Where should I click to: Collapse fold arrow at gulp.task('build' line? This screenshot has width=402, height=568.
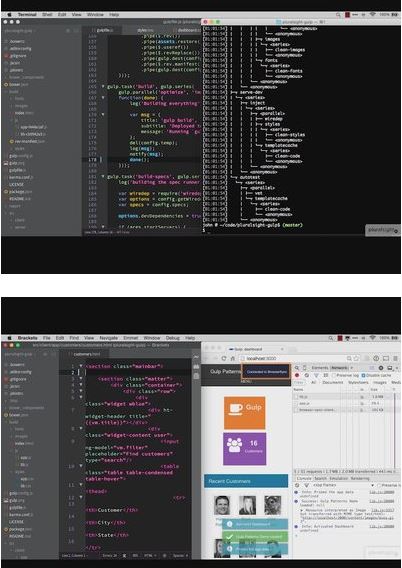click(x=103, y=87)
